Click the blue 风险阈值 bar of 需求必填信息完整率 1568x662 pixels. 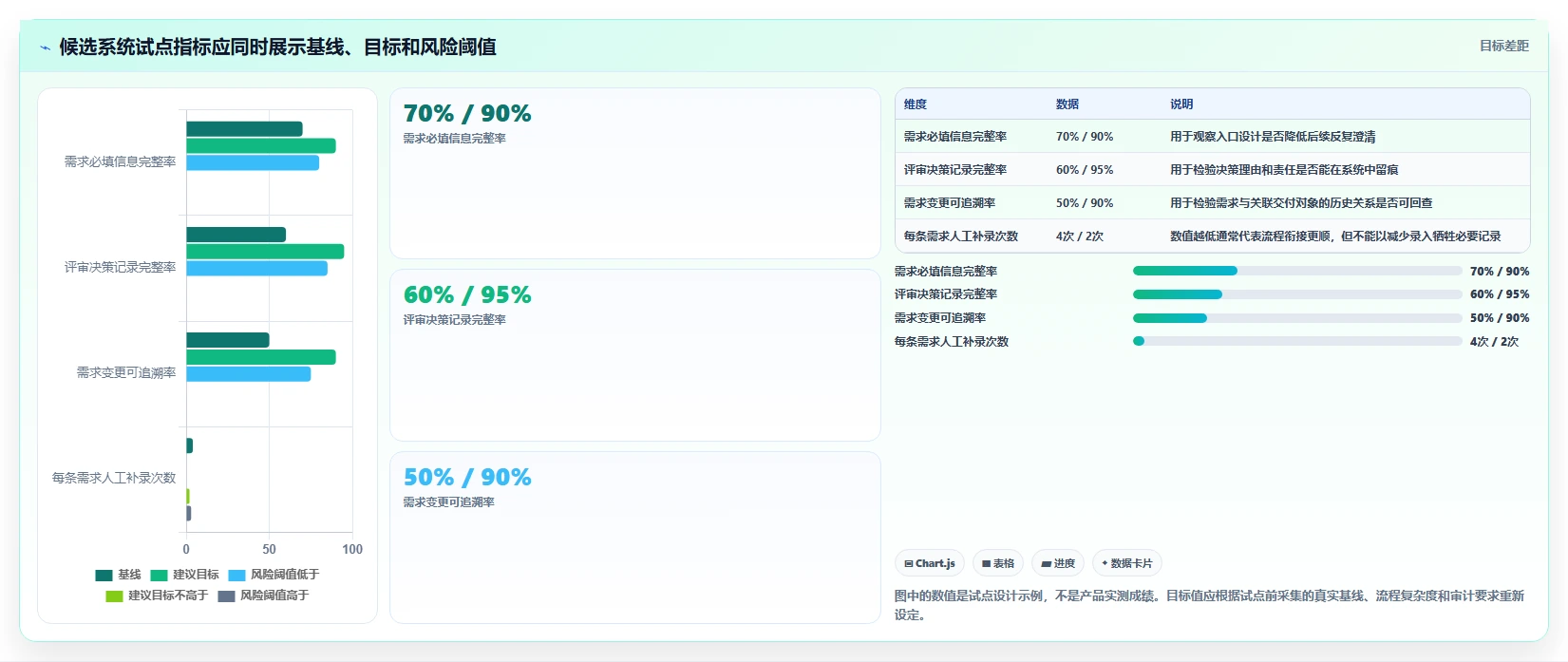point(253,162)
